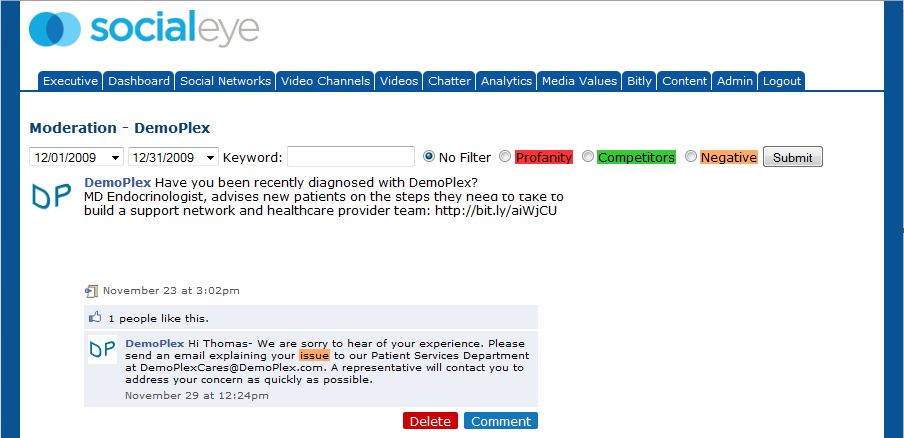Open the http://bit.ly/aiWjCU link
Viewport: 904px width, 438px height.
[x=496, y=211]
